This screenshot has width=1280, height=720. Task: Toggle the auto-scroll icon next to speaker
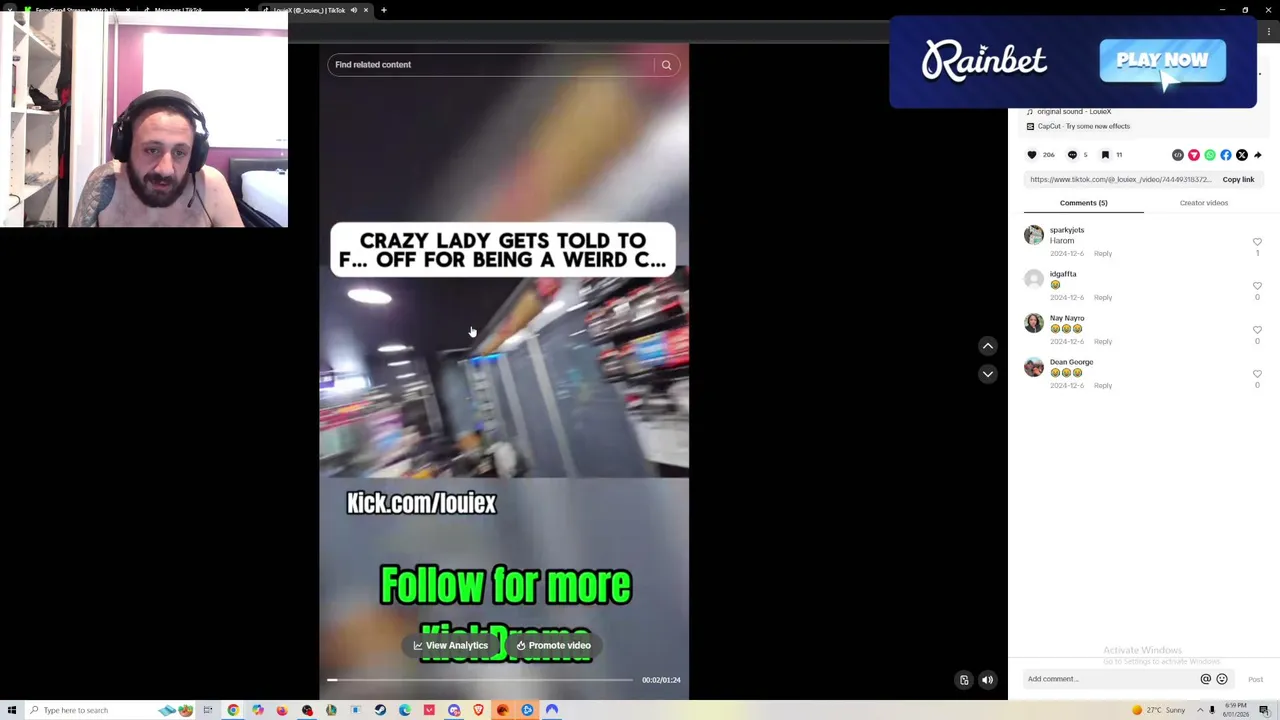(x=964, y=680)
